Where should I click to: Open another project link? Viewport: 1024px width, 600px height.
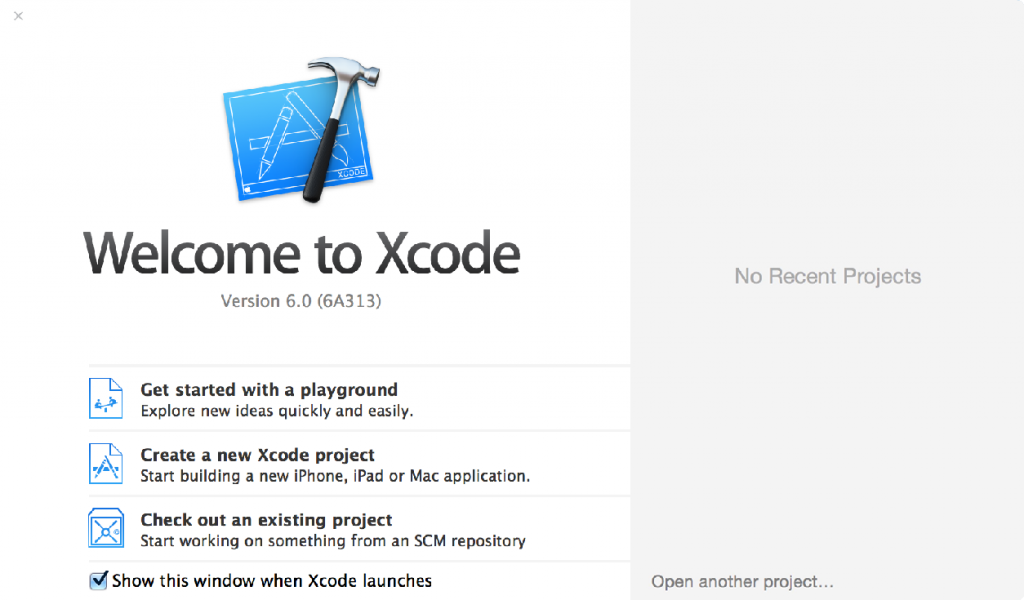click(x=742, y=581)
